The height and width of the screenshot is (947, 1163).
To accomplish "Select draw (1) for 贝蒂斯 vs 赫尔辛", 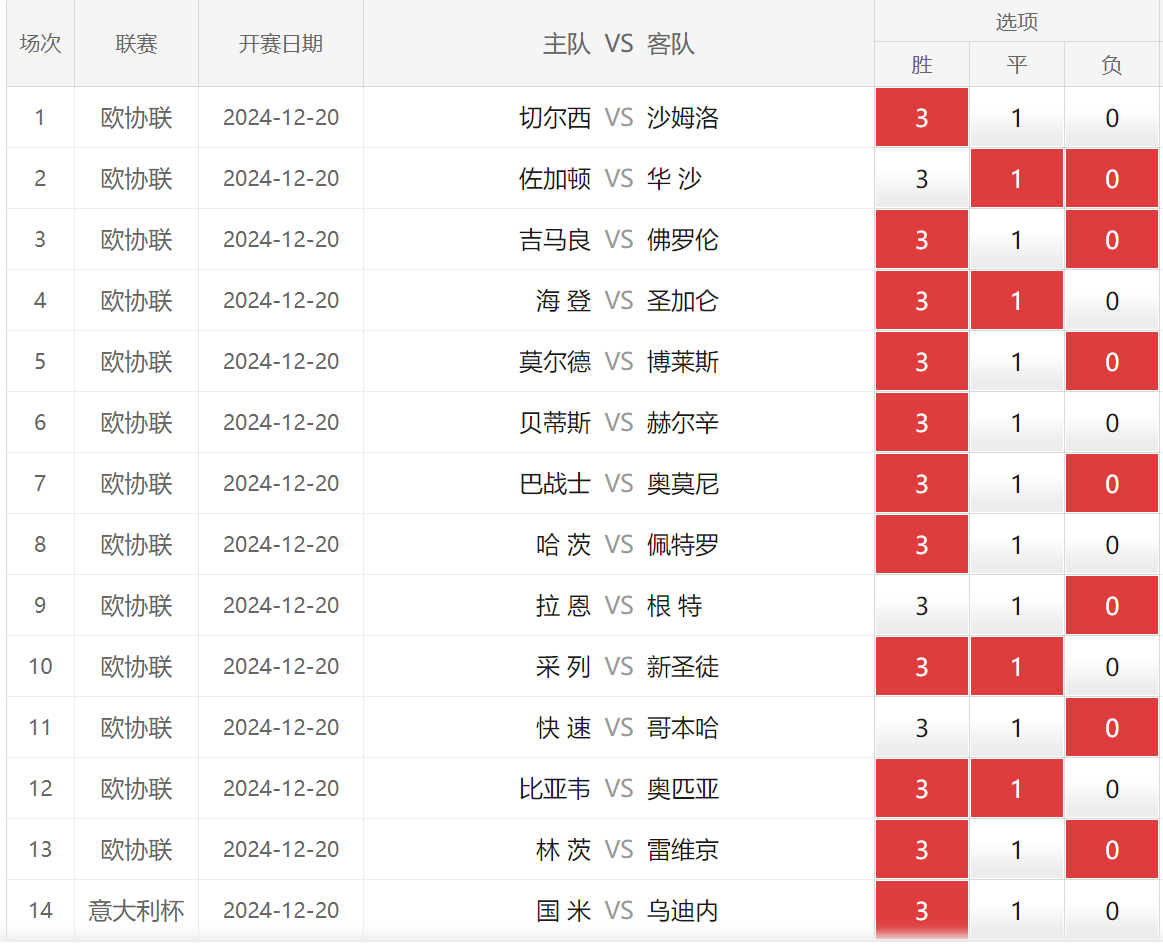I will (1016, 422).
